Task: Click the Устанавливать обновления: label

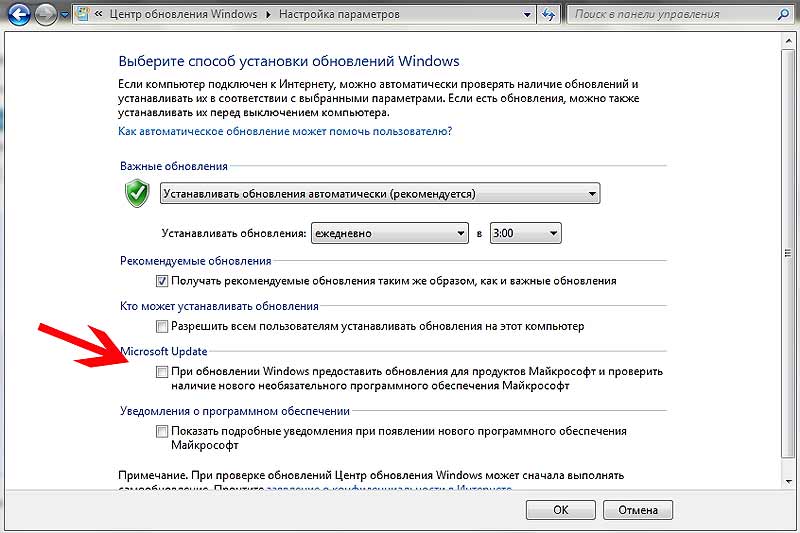Action: coord(234,234)
